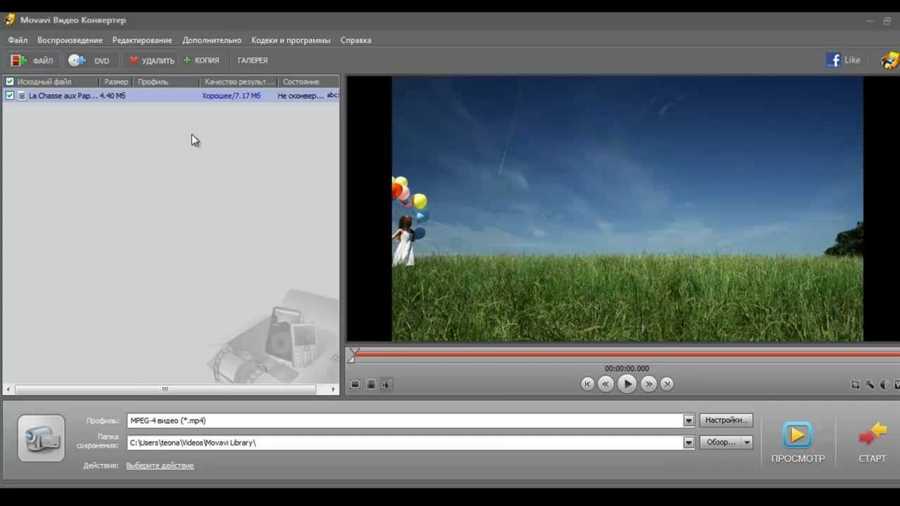Click the camcorder profile icon at bottom left
Viewport: 900px width, 506px height.
41,438
